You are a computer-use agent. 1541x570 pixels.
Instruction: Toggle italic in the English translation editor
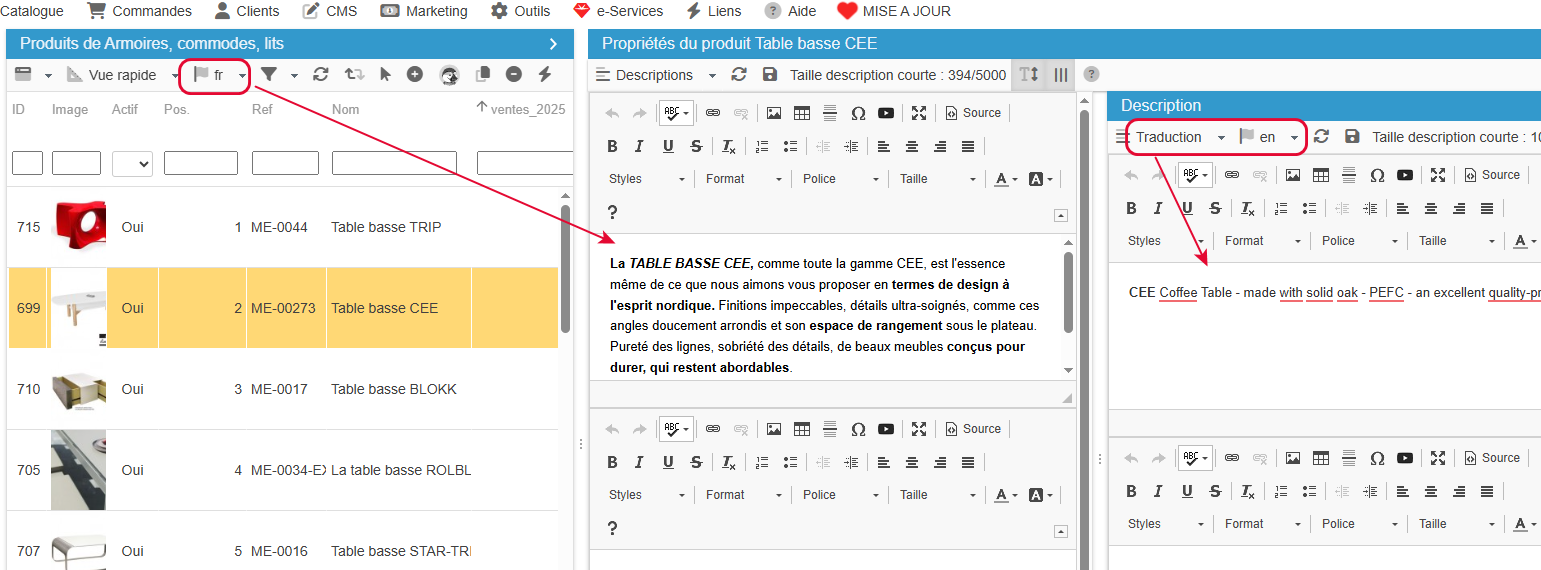click(x=1158, y=209)
